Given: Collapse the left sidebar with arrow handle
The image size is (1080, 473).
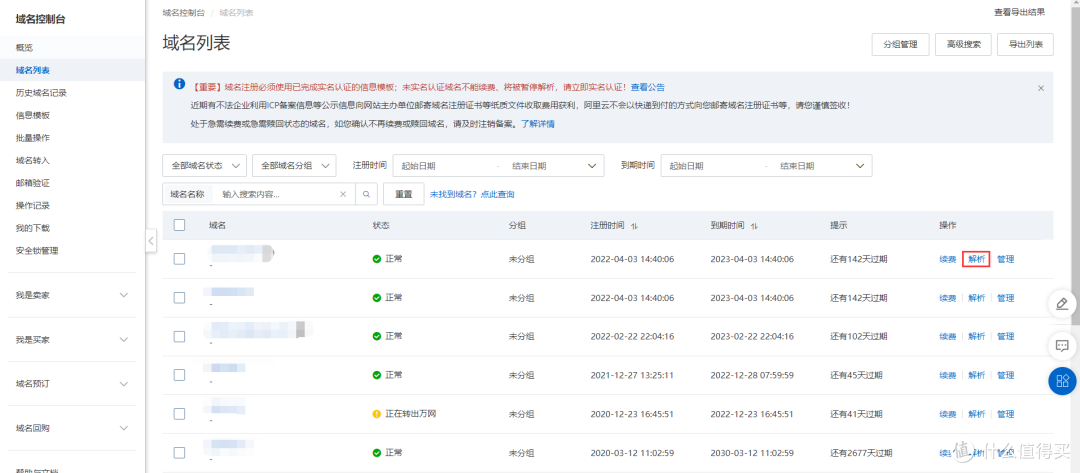Looking at the screenshot, I should point(151,241).
